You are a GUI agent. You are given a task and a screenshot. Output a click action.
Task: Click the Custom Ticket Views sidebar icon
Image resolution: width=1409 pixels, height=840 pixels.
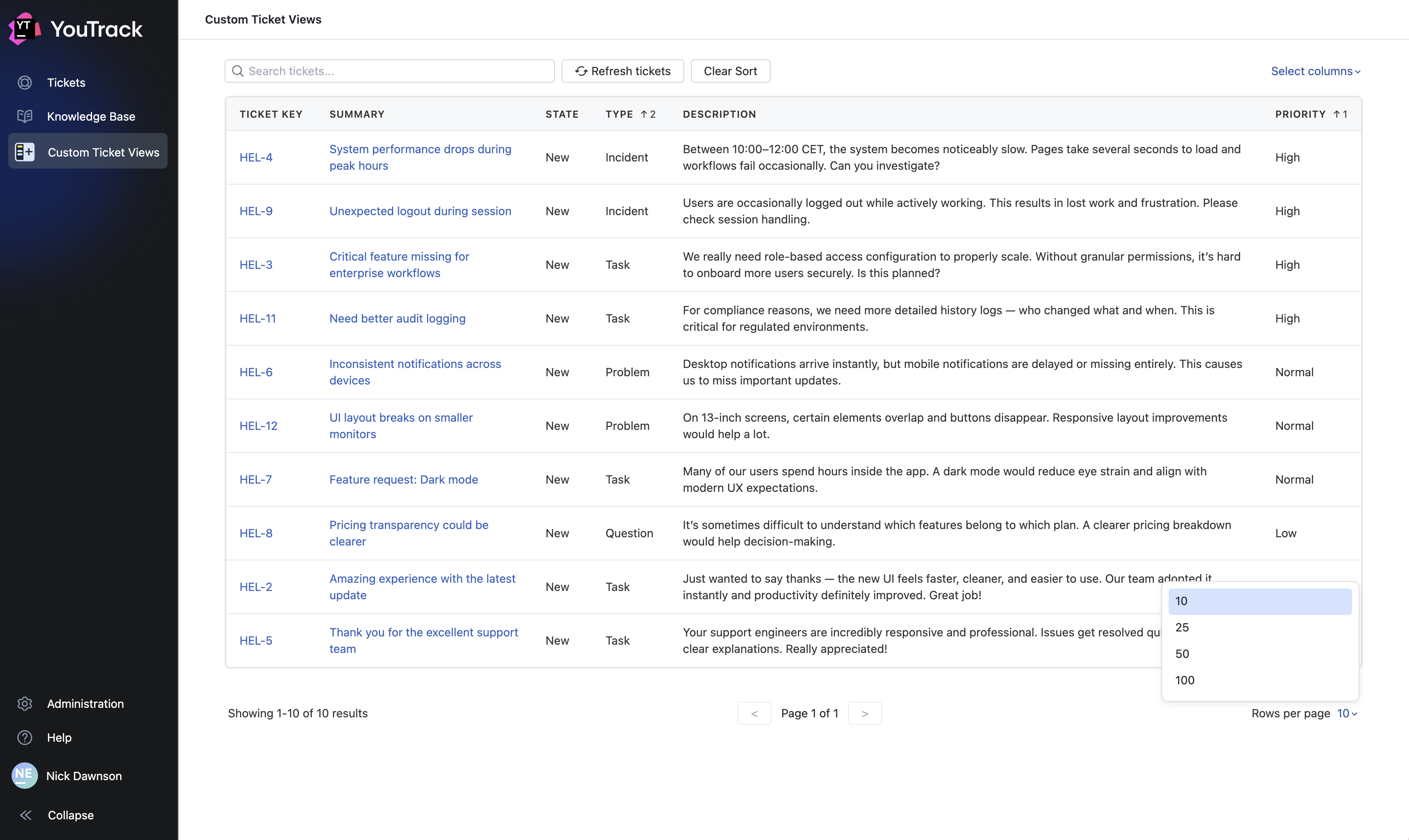[25, 152]
